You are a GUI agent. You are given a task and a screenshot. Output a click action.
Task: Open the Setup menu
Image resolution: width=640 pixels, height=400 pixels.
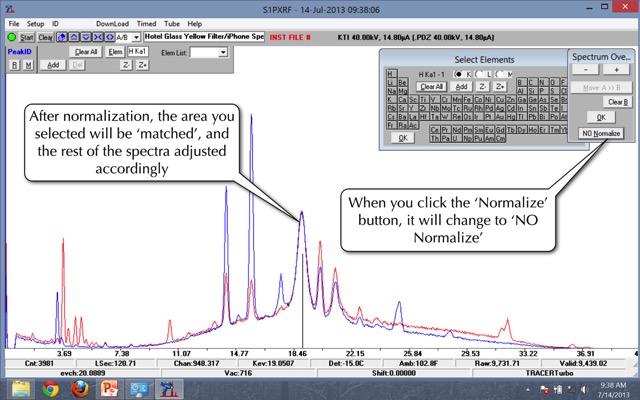[x=35, y=22]
